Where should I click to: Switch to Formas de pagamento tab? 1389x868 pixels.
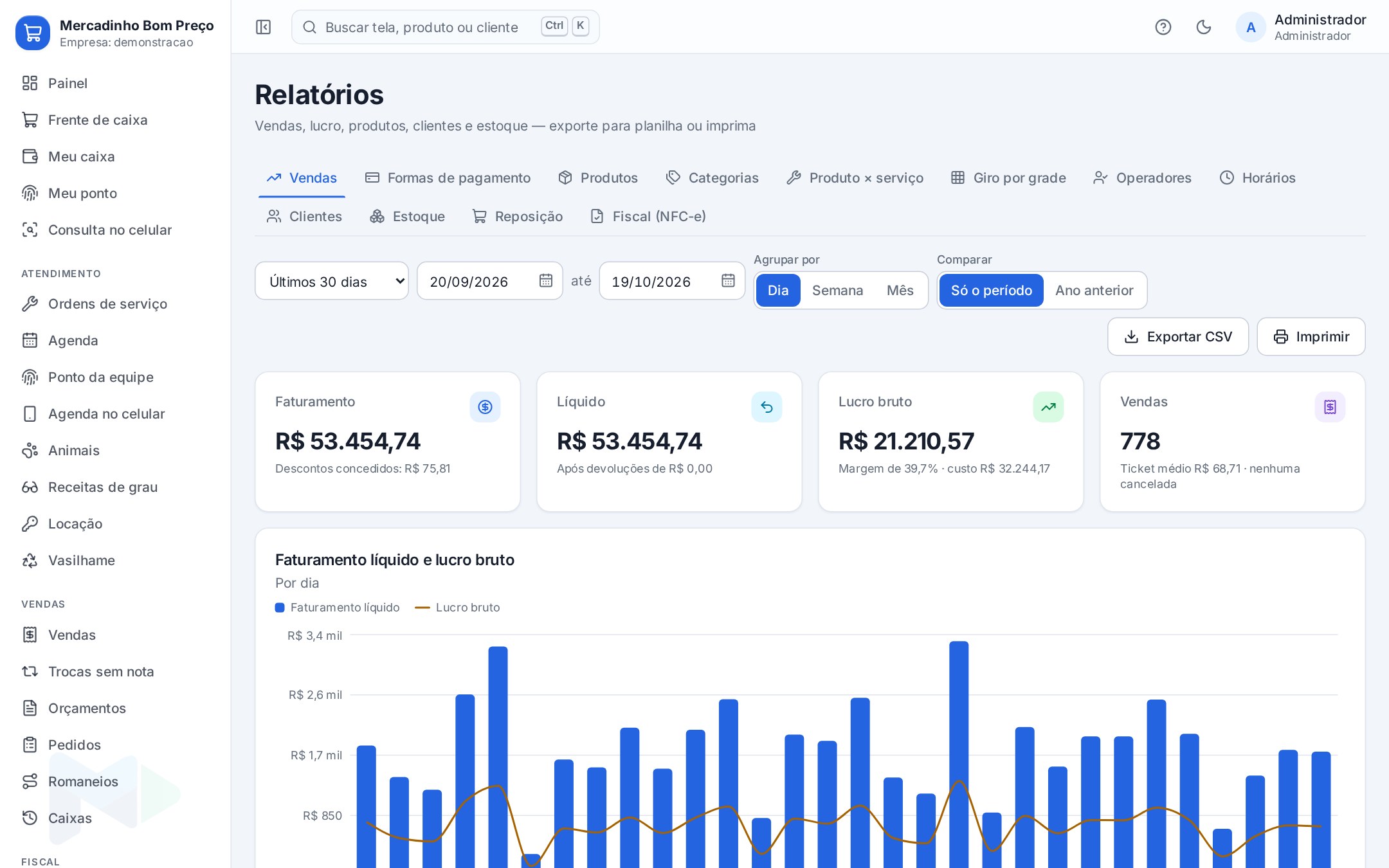coord(448,177)
